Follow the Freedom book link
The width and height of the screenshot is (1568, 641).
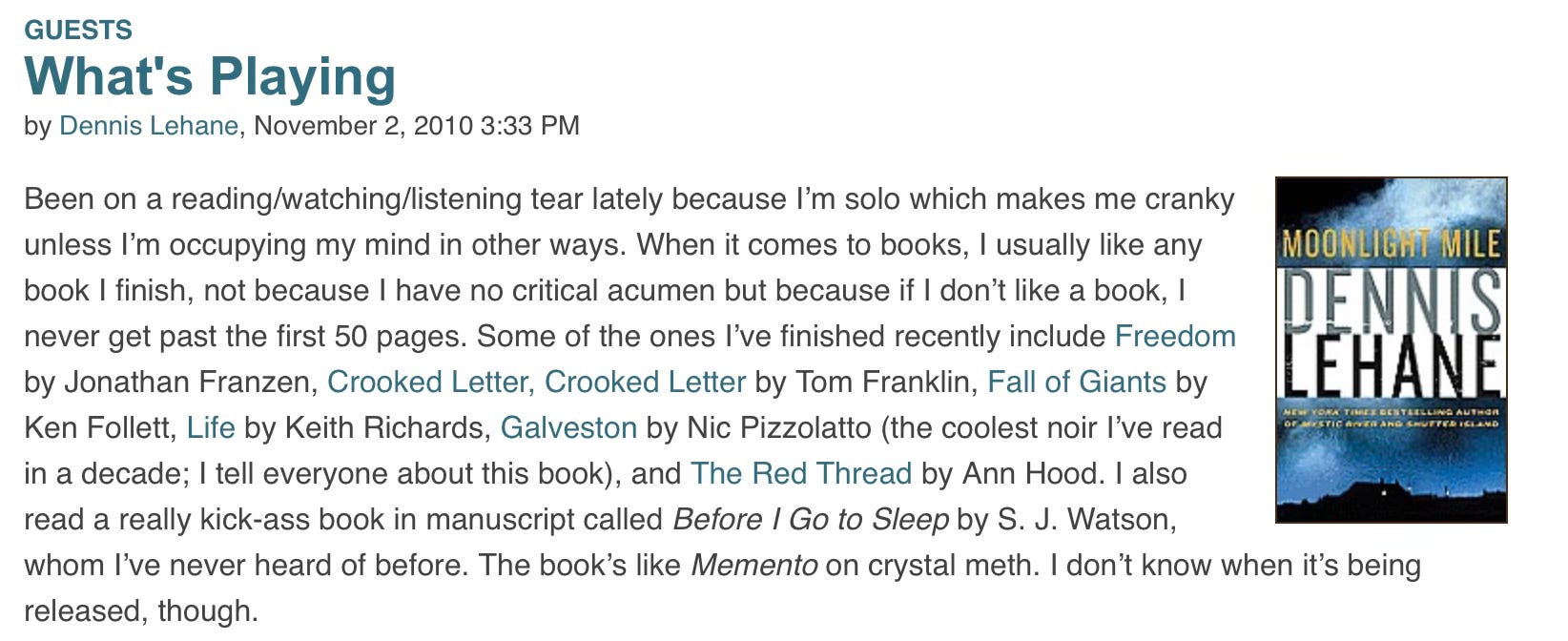1175,337
